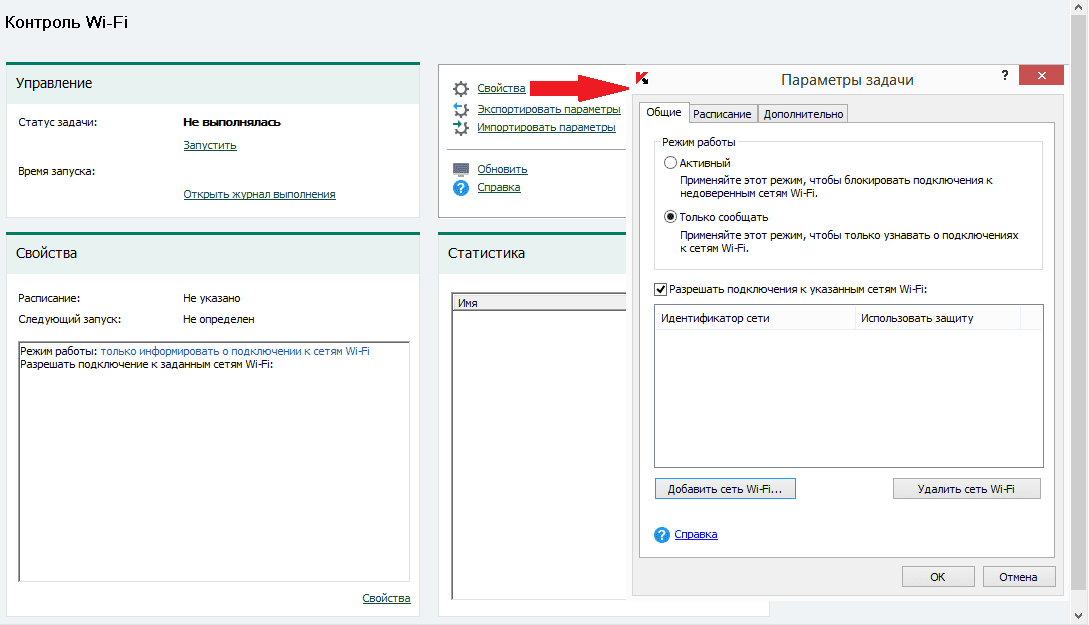This screenshot has height=625, width=1089.
Task: Click the Добавить сеть Wi-Fi button
Action: (725, 489)
